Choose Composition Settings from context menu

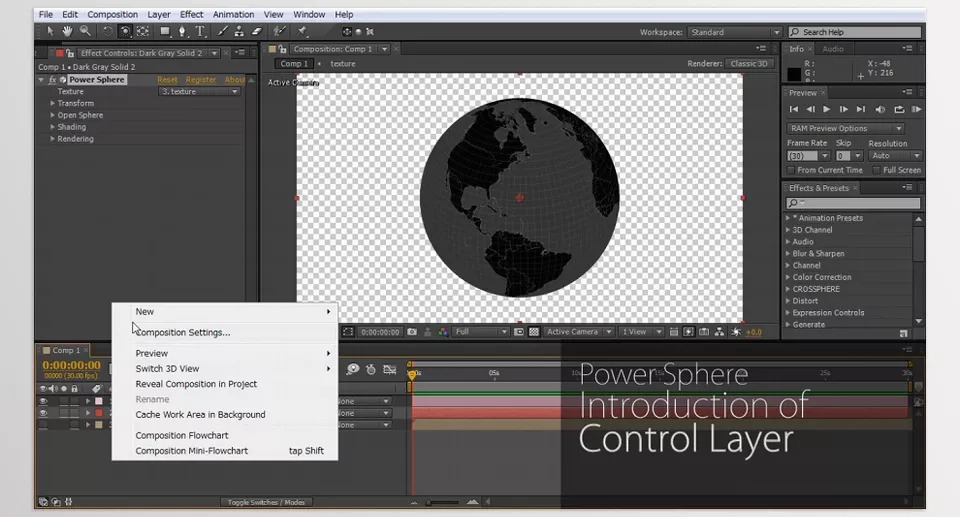pos(182,333)
